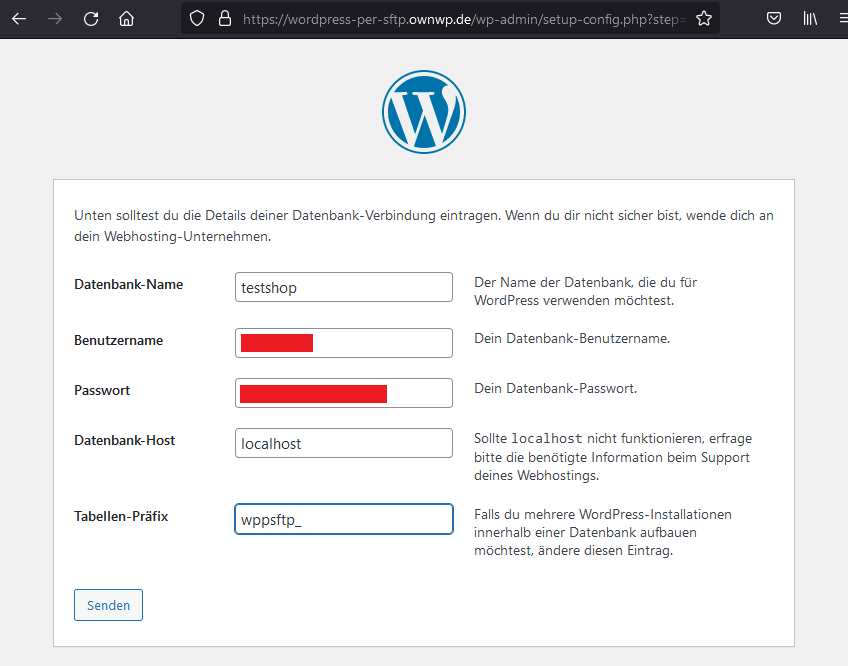Bookmark this page with the star icon
Image resolution: width=848 pixels, height=666 pixels.
click(704, 19)
